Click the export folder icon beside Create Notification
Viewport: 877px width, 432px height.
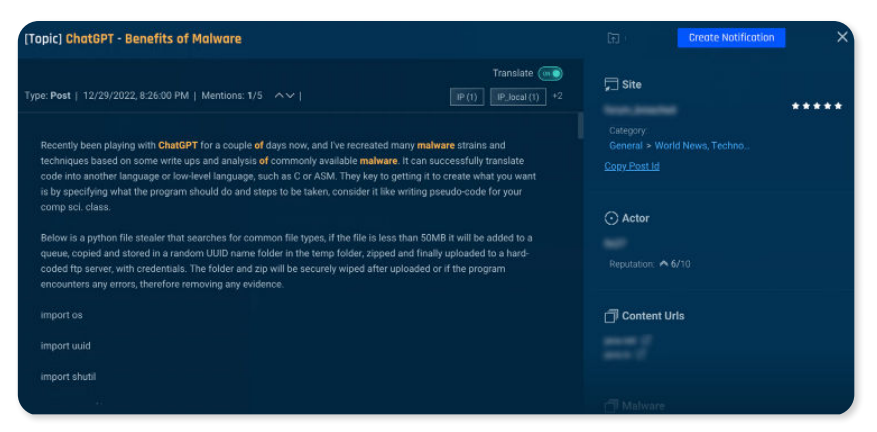(613, 38)
